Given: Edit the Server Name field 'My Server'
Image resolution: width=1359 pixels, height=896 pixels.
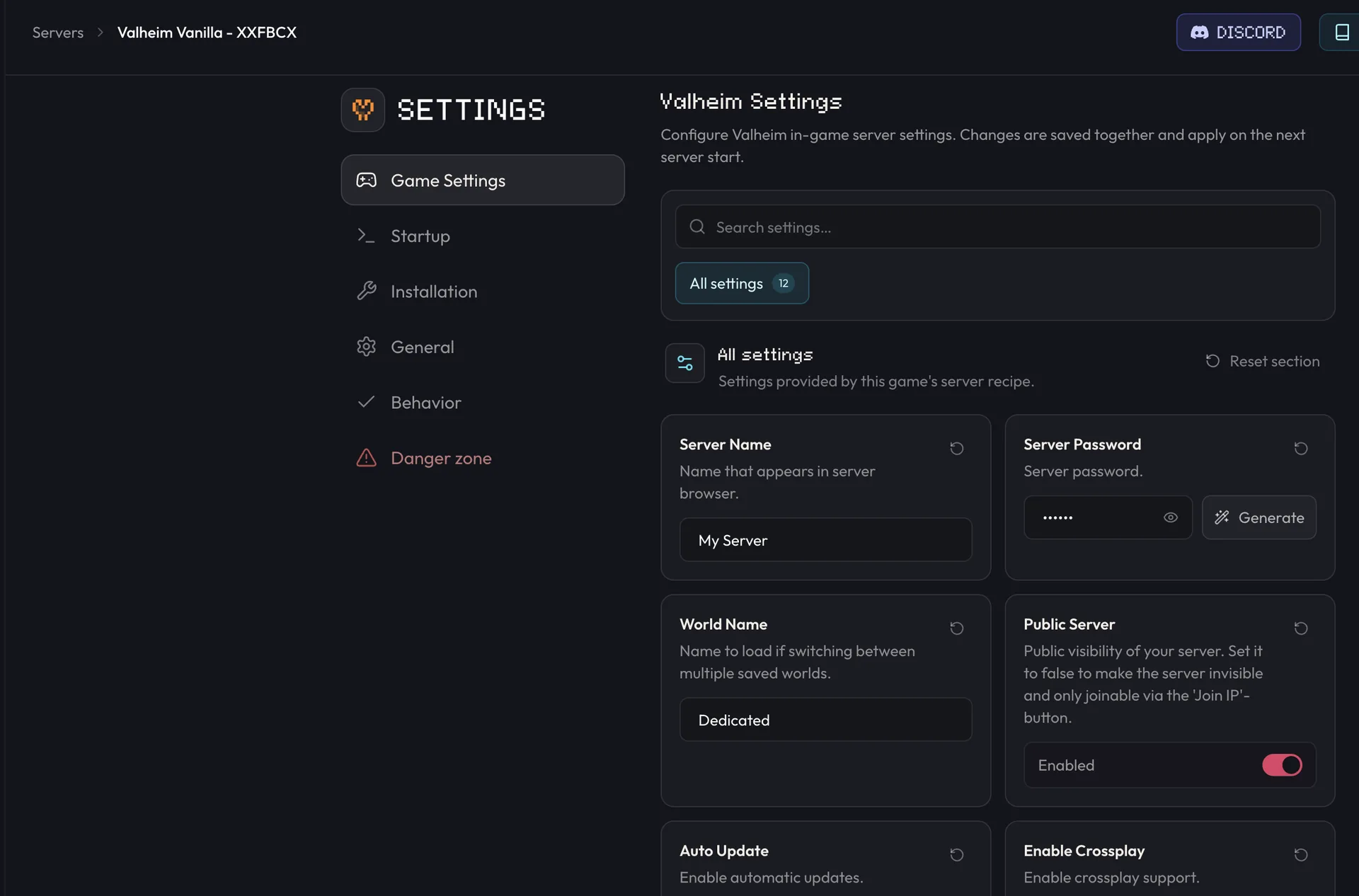Looking at the screenshot, I should coord(825,540).
